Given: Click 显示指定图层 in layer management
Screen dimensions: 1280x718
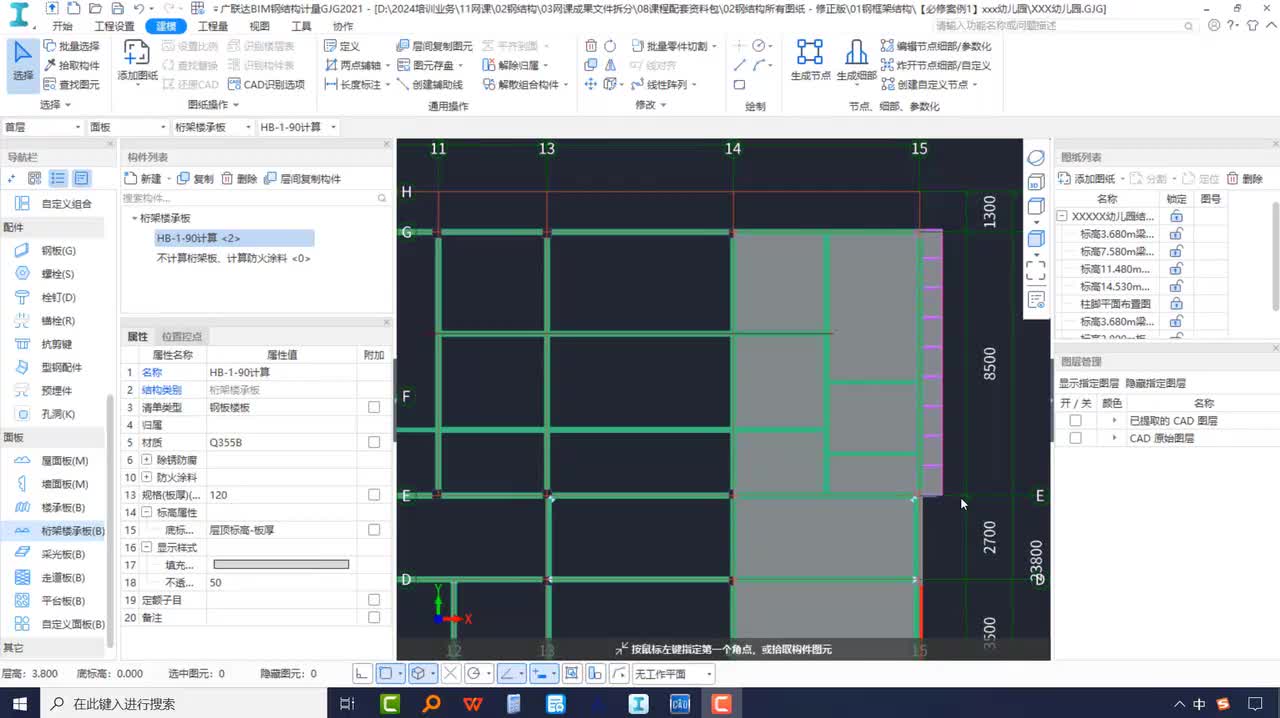Looking at the screenshot, I should point(1089,383).
